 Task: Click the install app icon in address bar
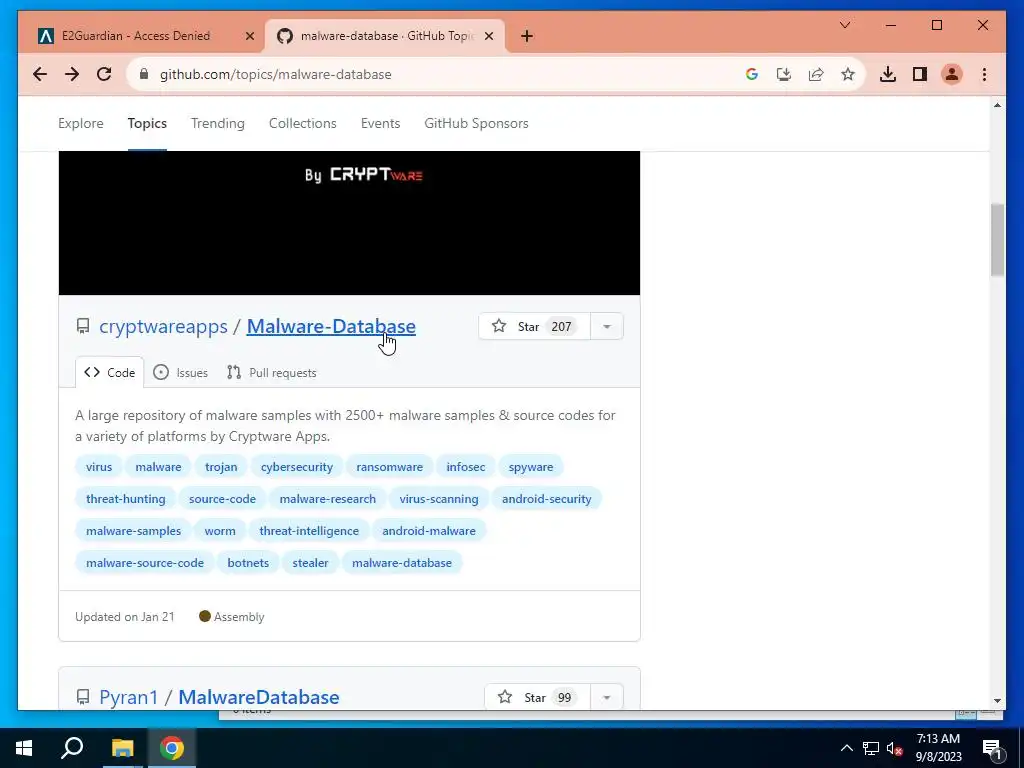click(784, 74)
